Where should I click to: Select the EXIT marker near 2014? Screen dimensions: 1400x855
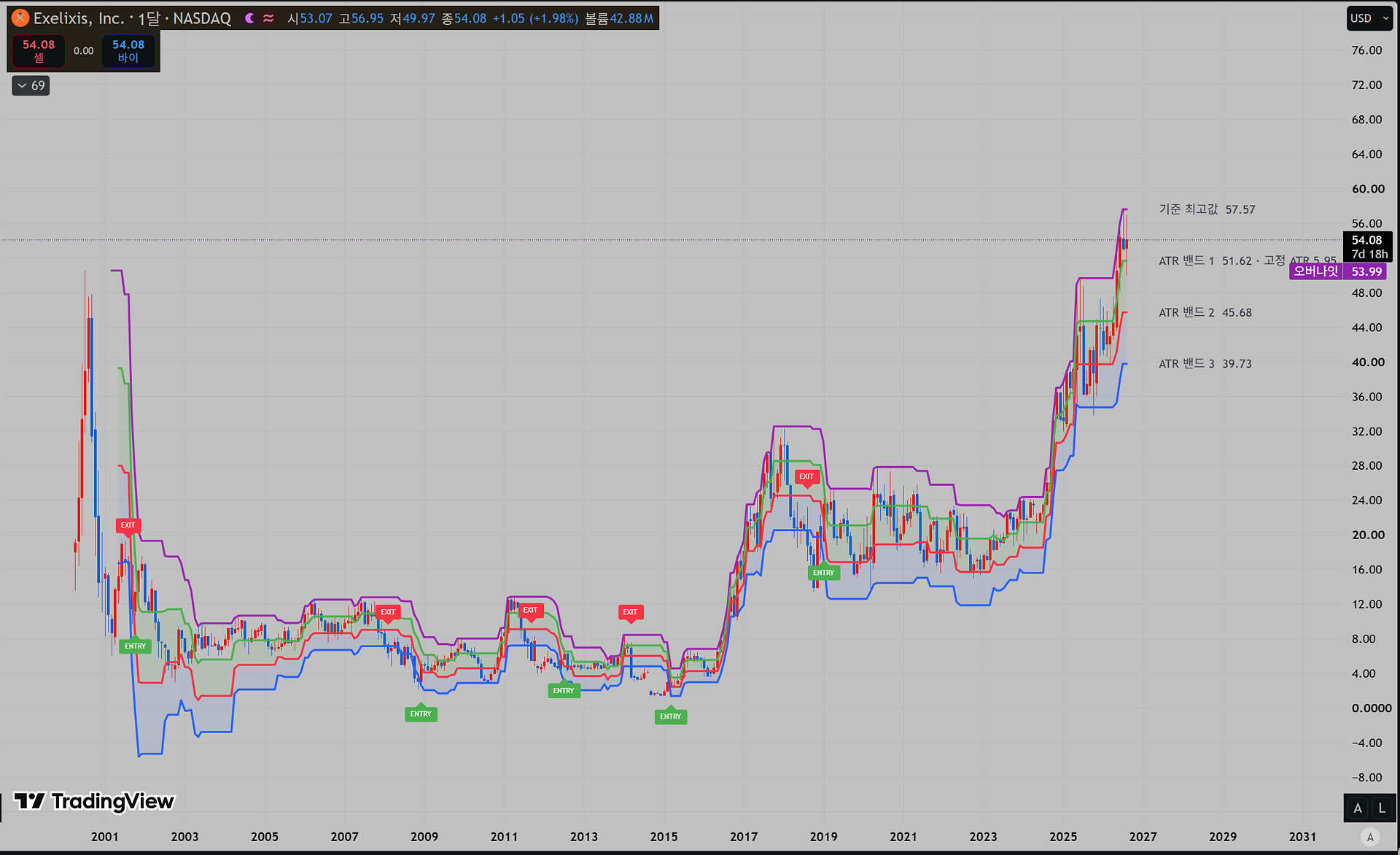pos(630,613)
